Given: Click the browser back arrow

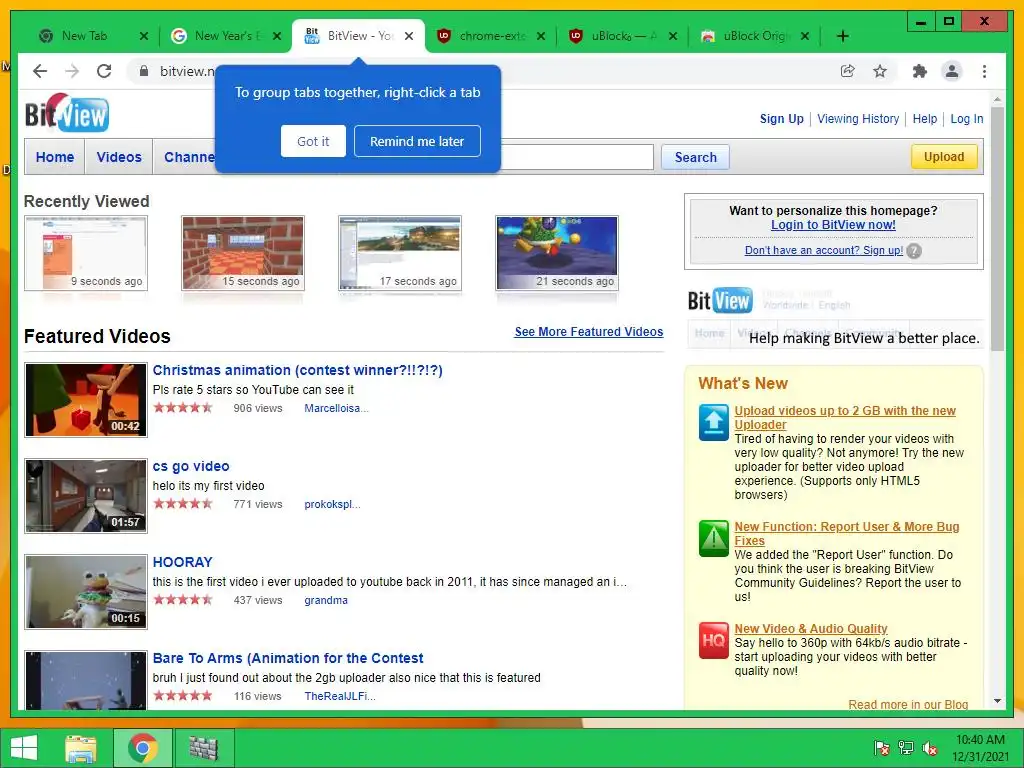Looking at the screenshot, I should pyautogui.click(x=40, y=71).
